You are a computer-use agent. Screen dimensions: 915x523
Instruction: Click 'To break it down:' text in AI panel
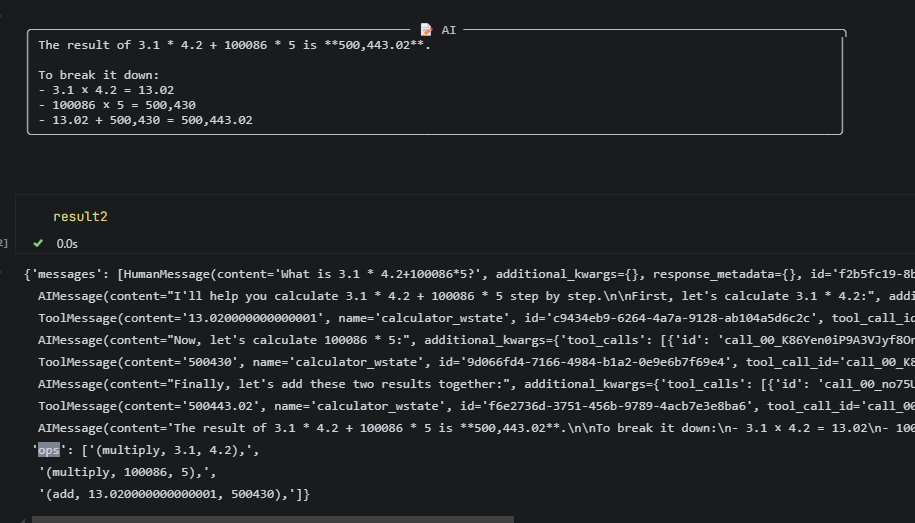99,75
